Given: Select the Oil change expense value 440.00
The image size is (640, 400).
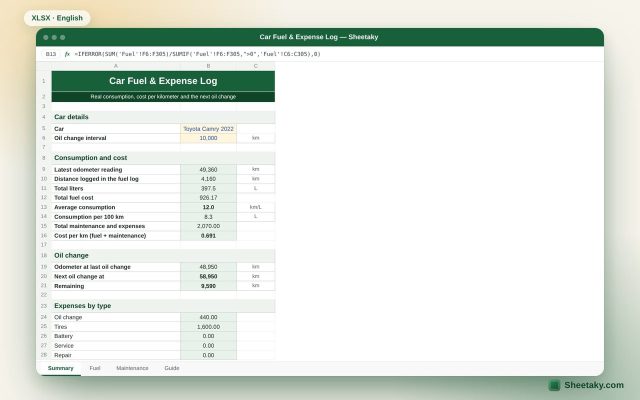Looking at the screenshot, I should (208, 317).
